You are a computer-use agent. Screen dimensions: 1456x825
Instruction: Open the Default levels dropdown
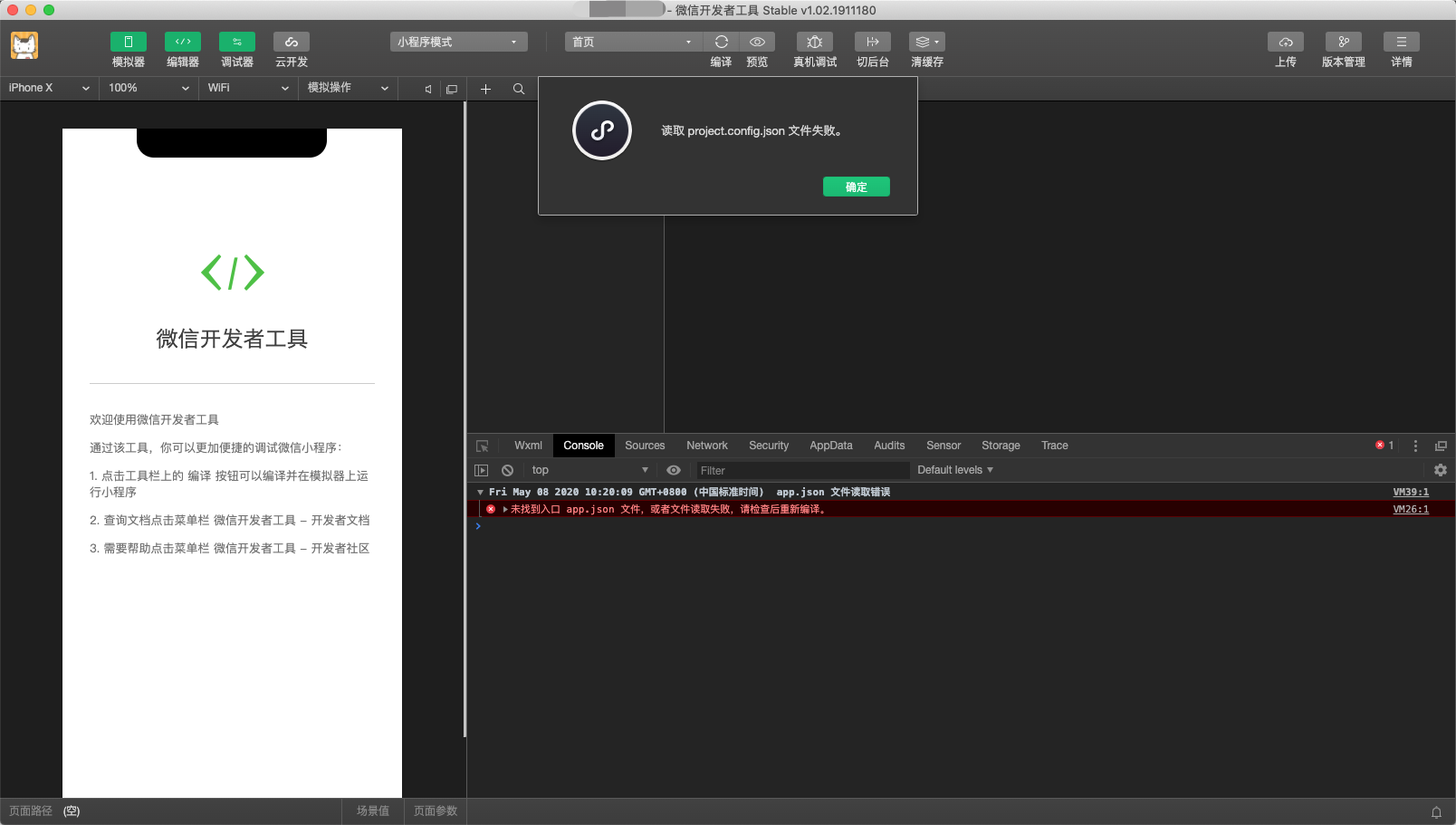pos(955,470)
